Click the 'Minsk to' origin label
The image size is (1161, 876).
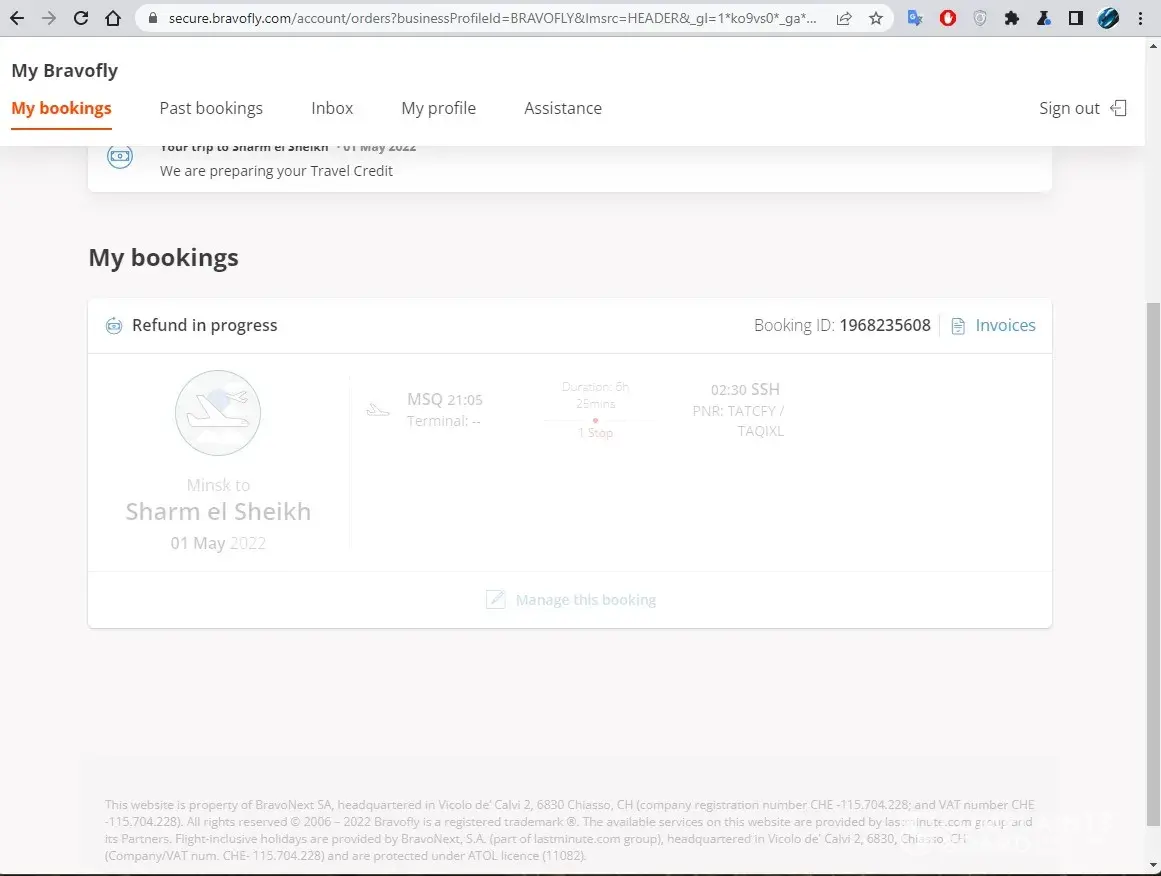[x=218, y=485]
